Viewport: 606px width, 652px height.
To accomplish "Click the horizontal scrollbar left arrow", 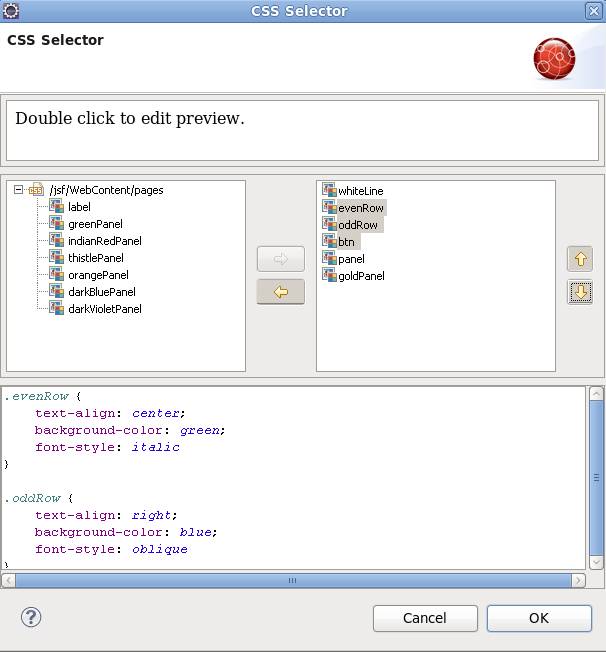I will pyautogui.click(x=9, y=580).
